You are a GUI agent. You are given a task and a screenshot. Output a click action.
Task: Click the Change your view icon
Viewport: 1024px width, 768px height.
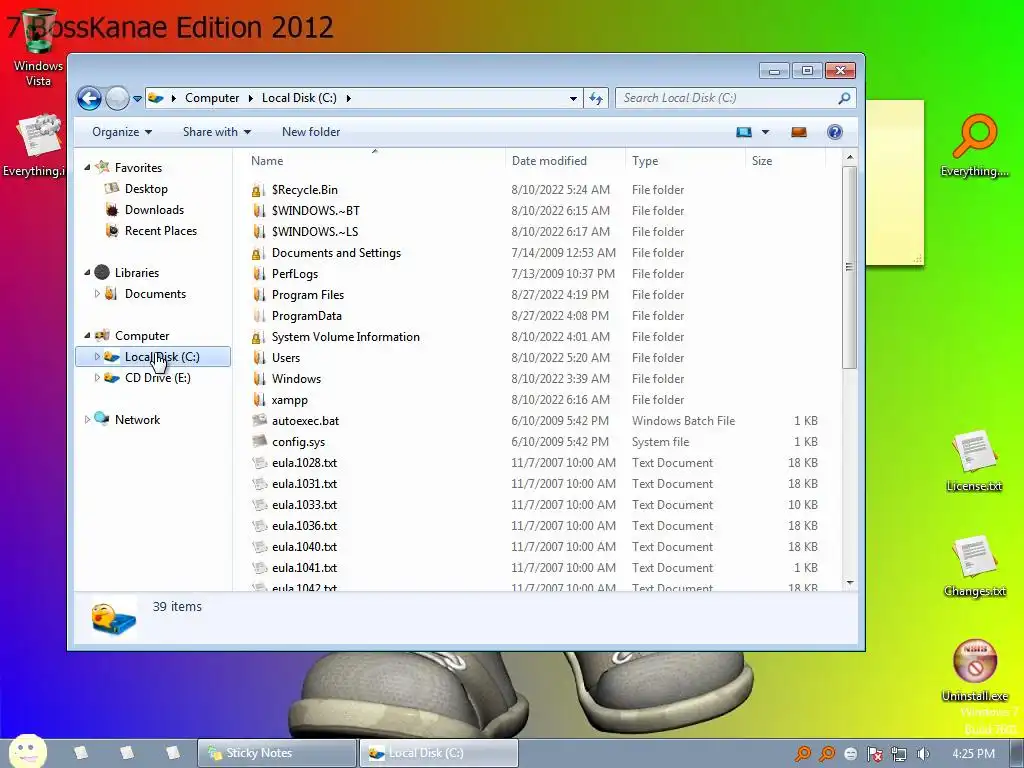744,132
